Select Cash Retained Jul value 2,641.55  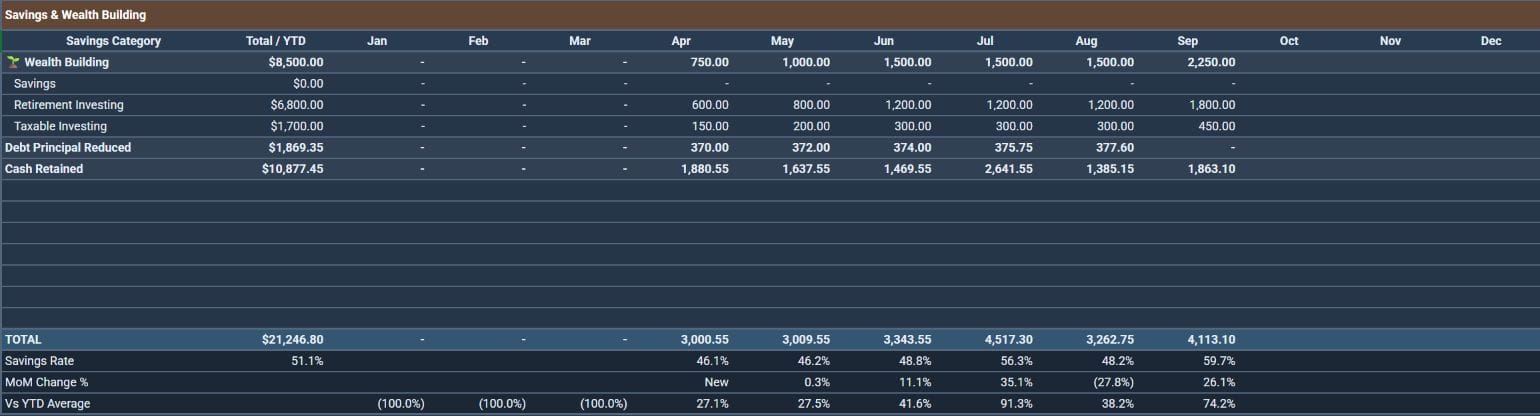[1009, 169]
